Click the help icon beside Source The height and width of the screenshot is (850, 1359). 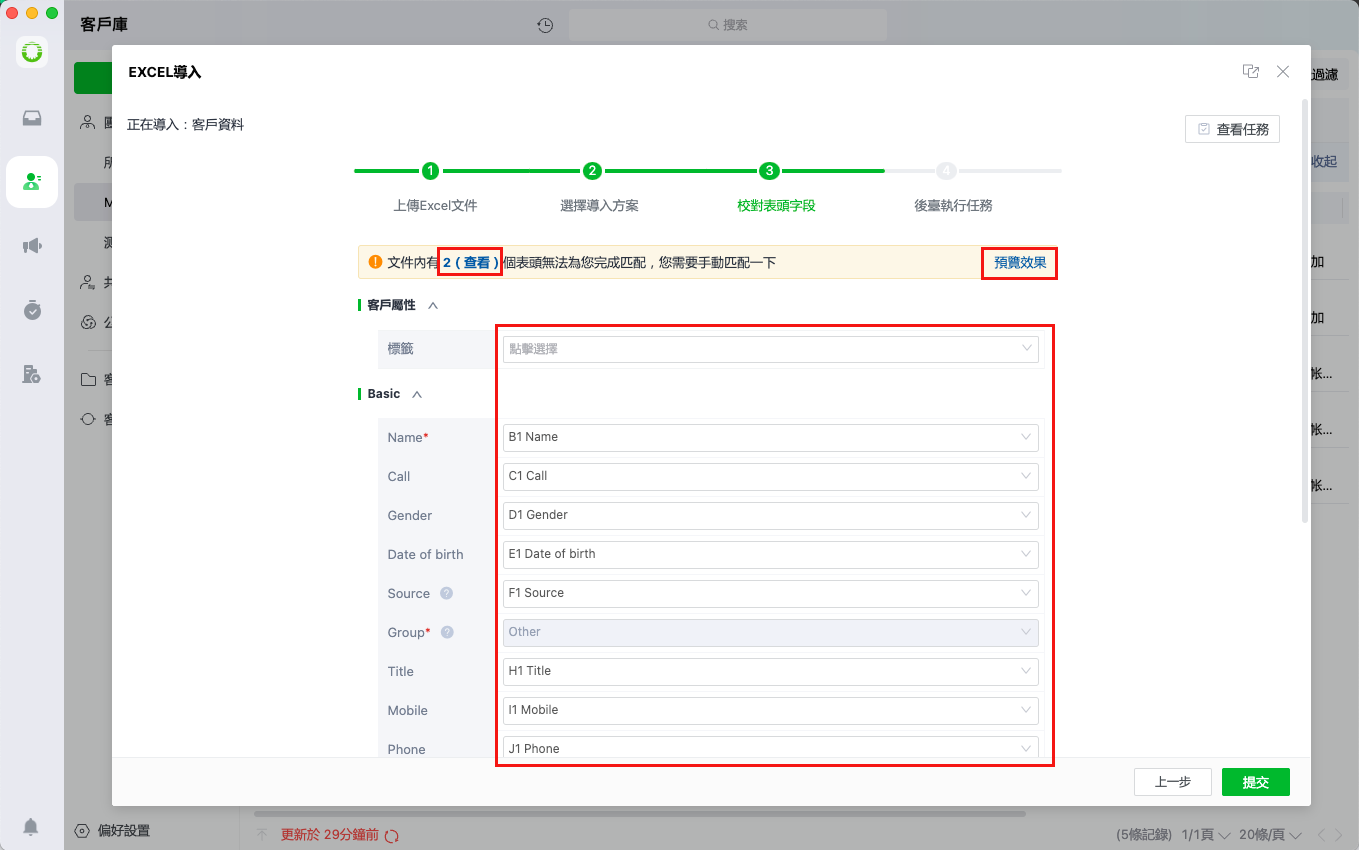coord(447,593)
